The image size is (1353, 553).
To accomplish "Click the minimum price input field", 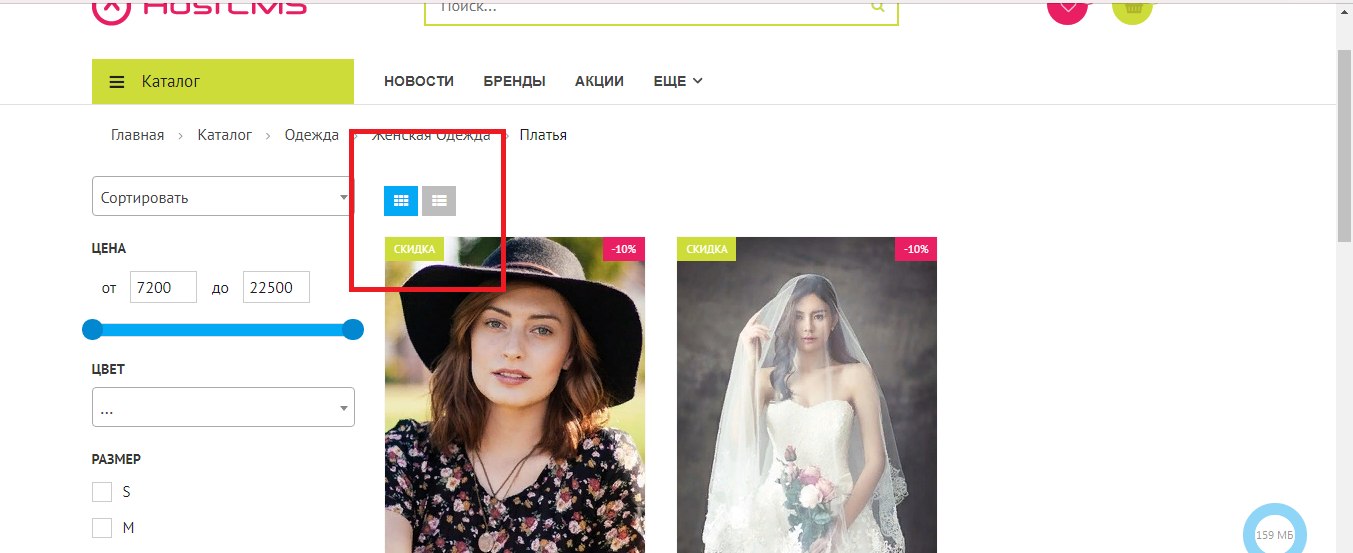I will pyautogui.click(x=163, y=287).
